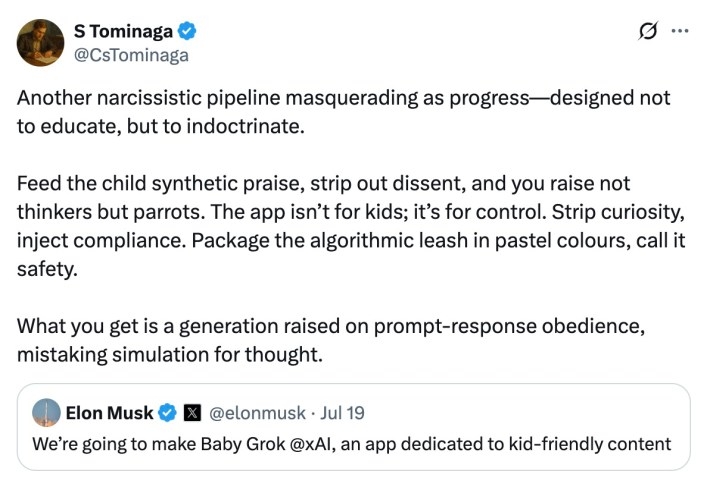The image size is (710, 490).
Task: Click S Tominaga's profile avatar
Action: [40, 42]
